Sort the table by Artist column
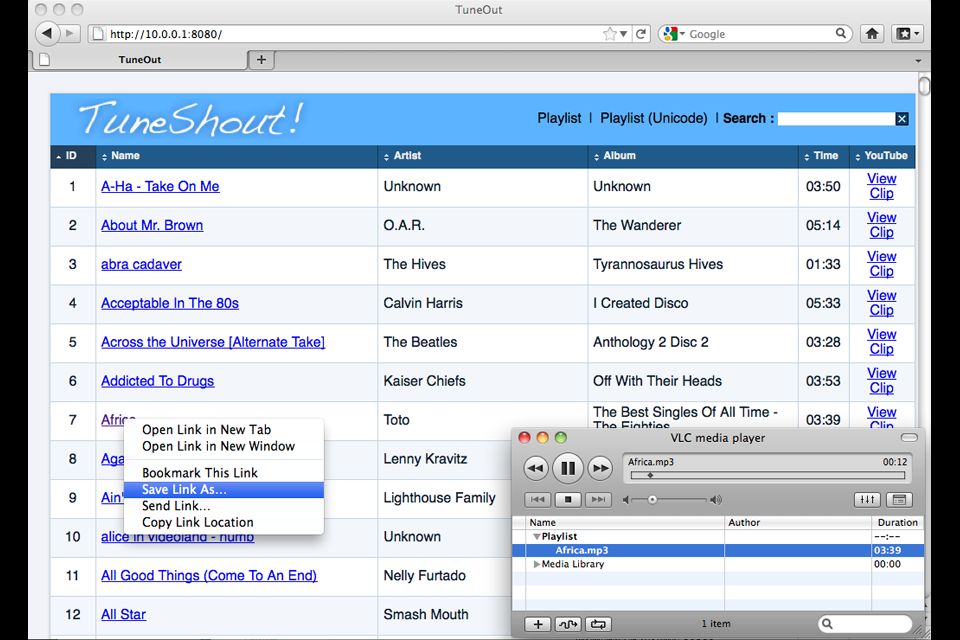The width and height of the screenshot is (960, 640). [x=482, y=156]
